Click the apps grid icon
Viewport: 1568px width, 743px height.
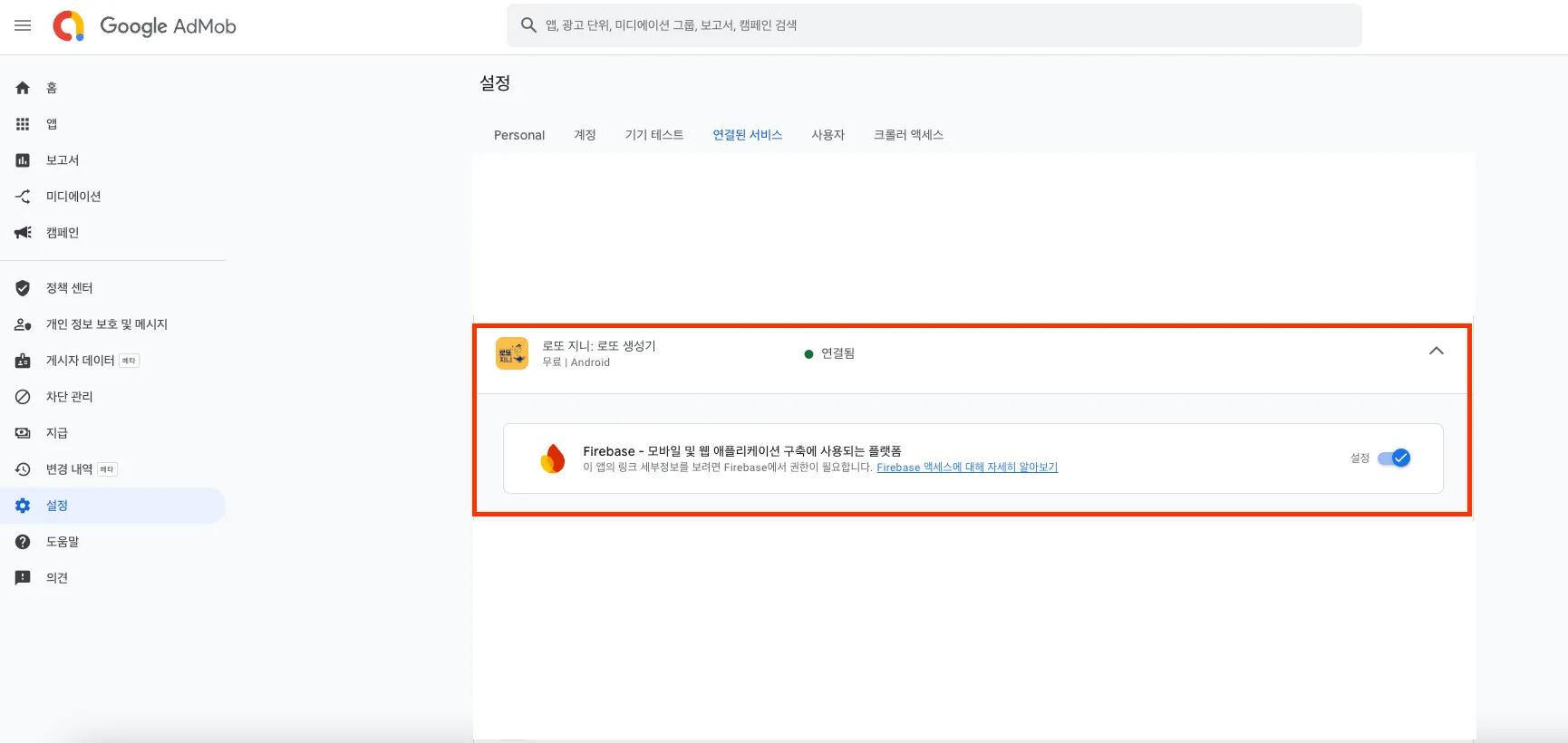[23, 124]
